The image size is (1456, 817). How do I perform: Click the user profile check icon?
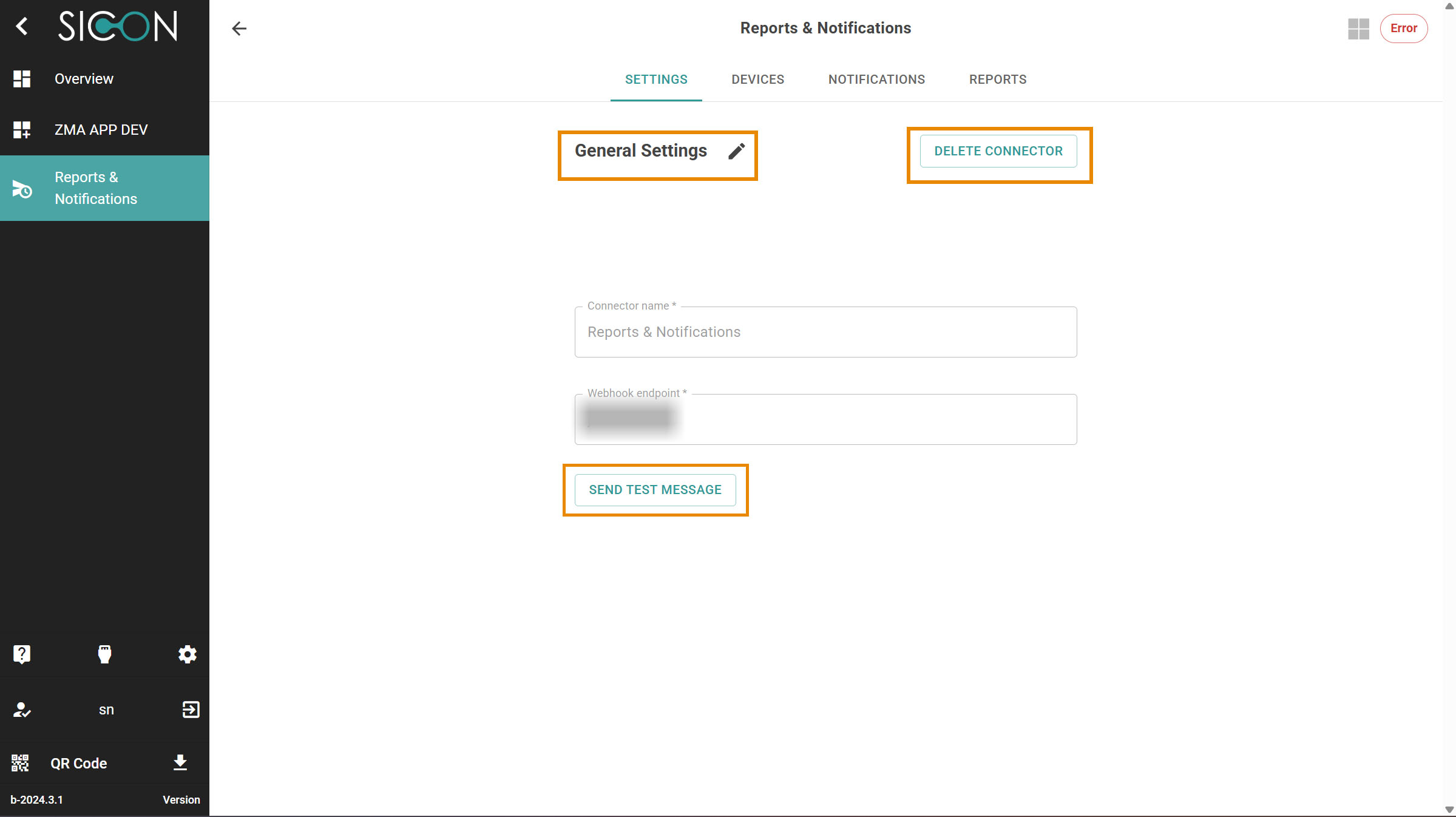[x=22, y=710]
